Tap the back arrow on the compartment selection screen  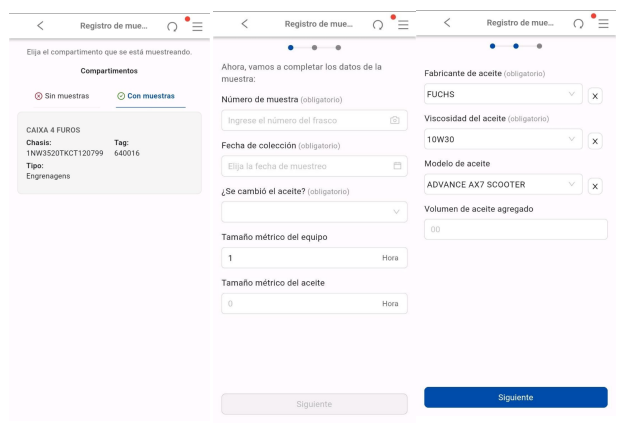coord(40,24)
